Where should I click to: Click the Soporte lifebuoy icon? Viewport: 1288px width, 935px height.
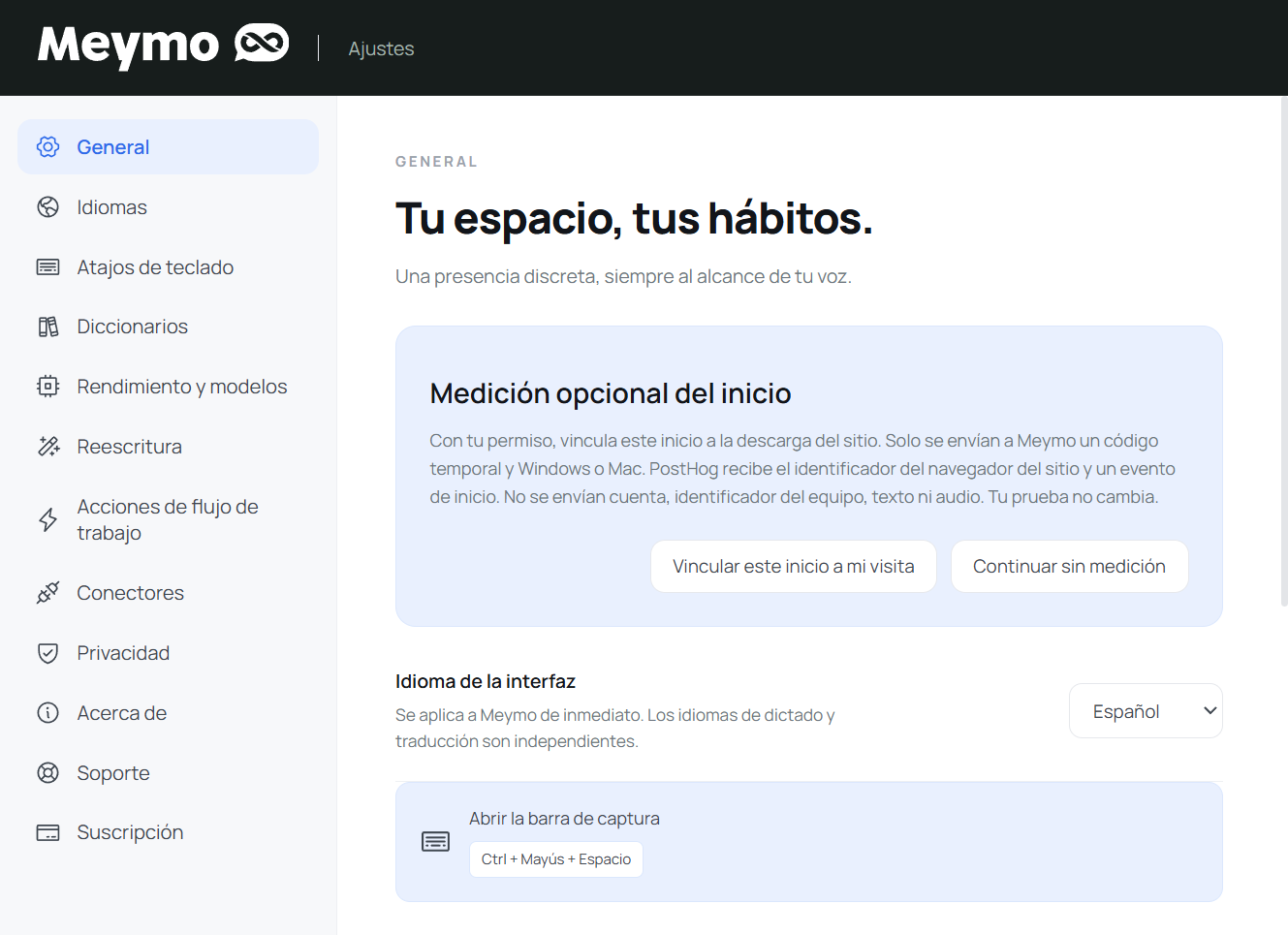[47, 773]
